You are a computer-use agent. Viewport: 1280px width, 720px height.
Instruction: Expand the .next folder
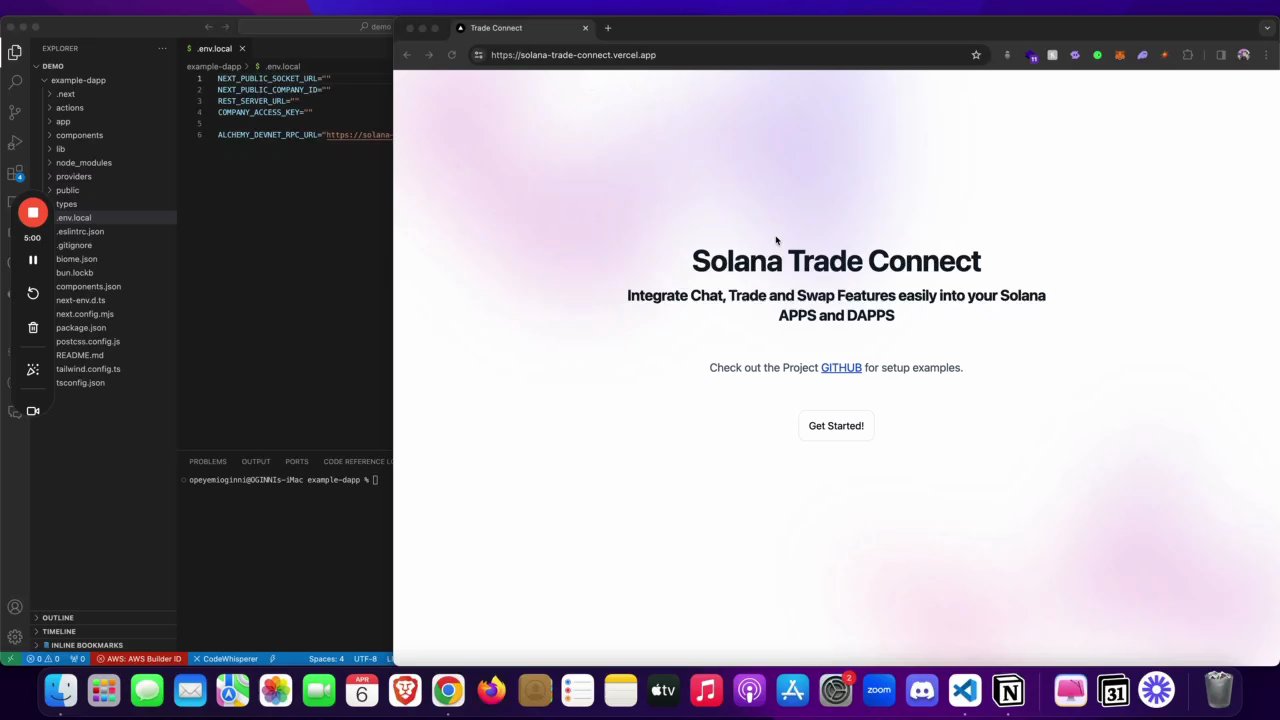click(65, 94)
